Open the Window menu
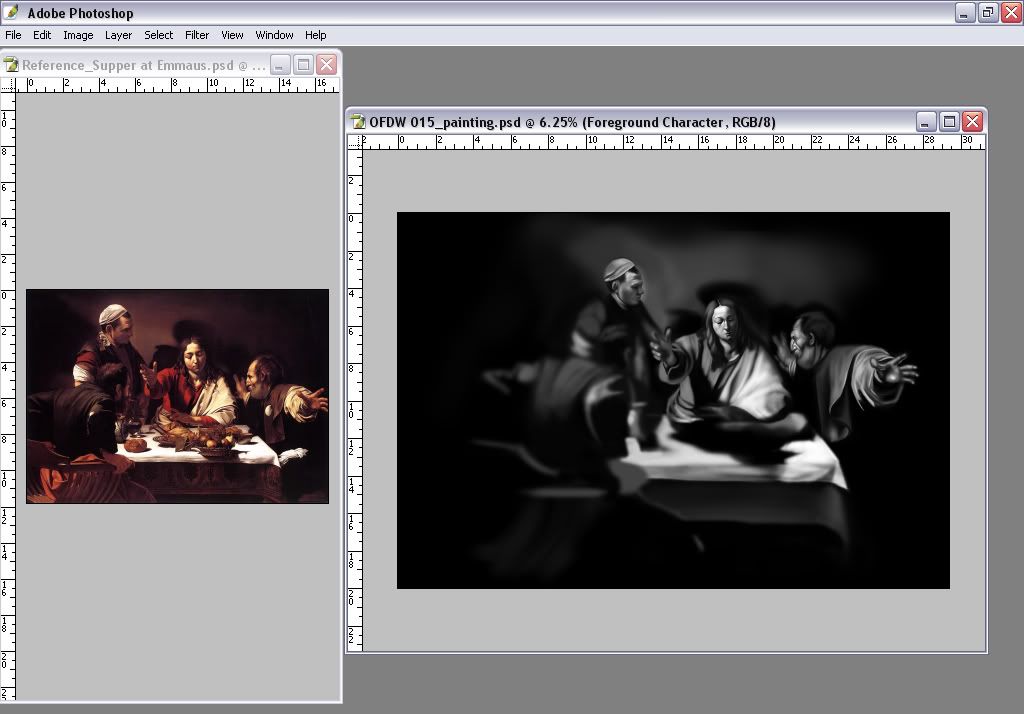This screenshot has width=1024, height=714. click(x=274, y=35)
